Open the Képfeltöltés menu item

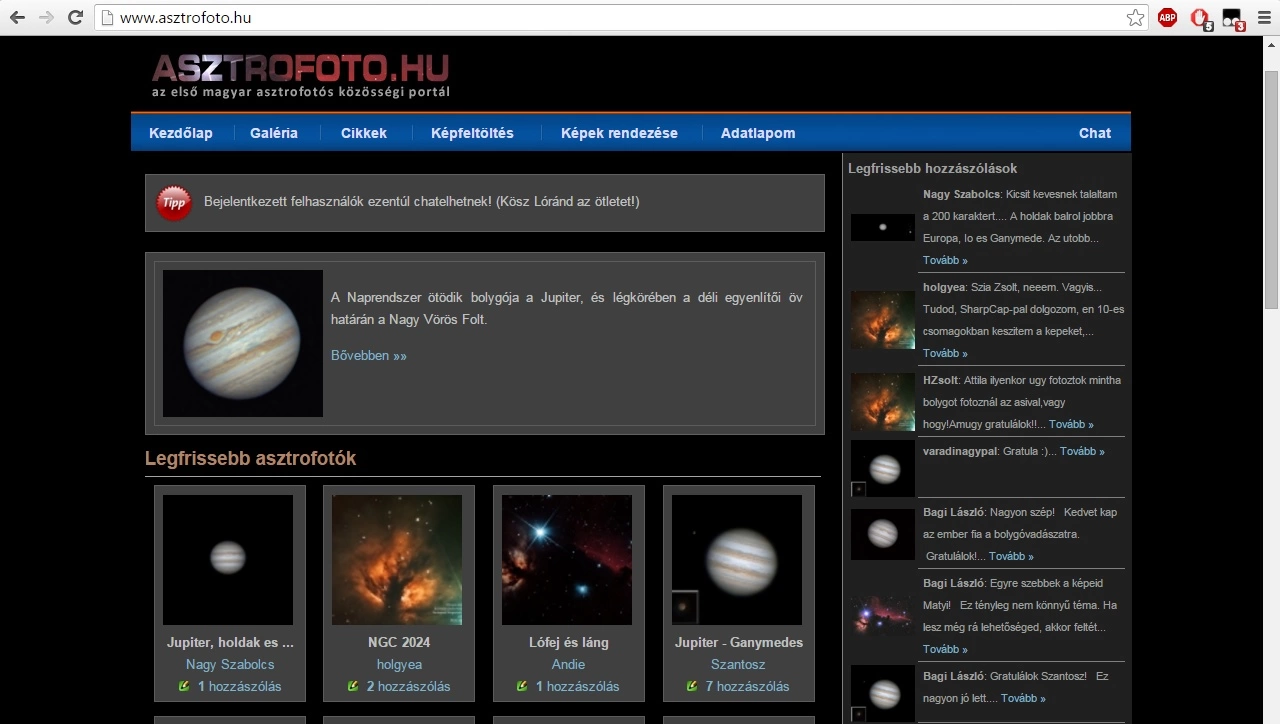point(472,133)
